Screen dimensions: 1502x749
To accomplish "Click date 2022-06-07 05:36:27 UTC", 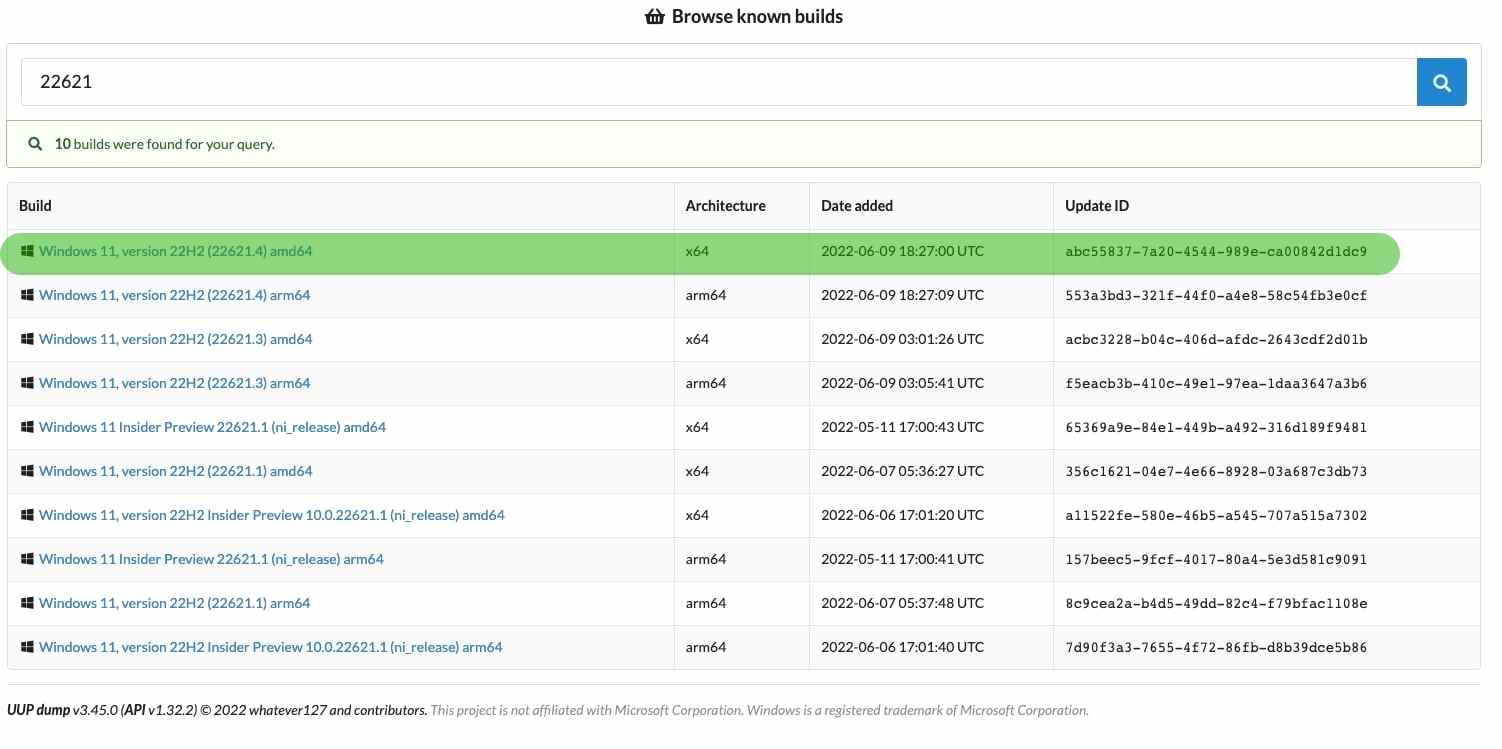I will tap(902, 471).
